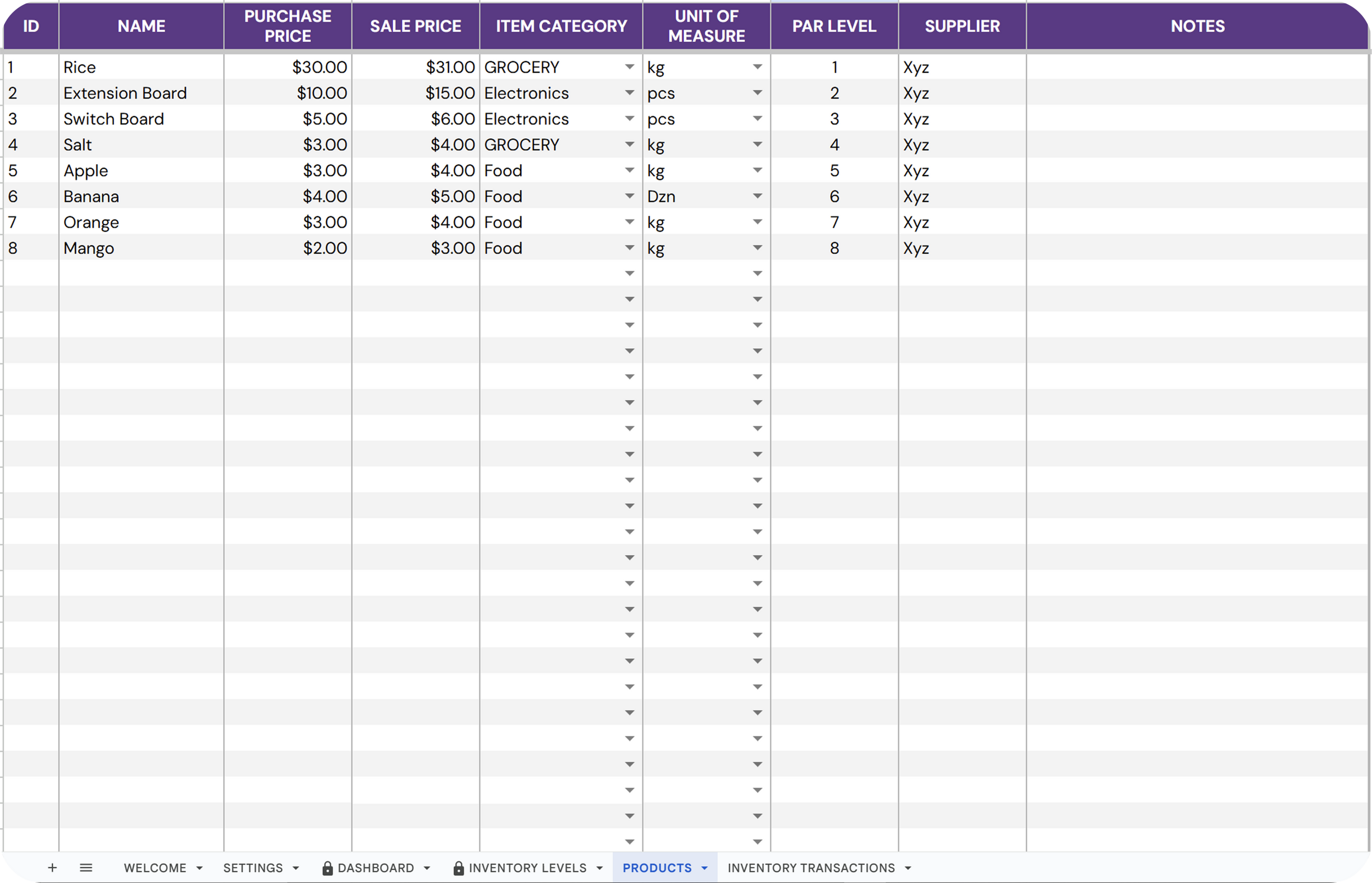Screen dimensions: 1372x883
Task: Open the Welcome tab arrow menu
Action: coord(199,868)
